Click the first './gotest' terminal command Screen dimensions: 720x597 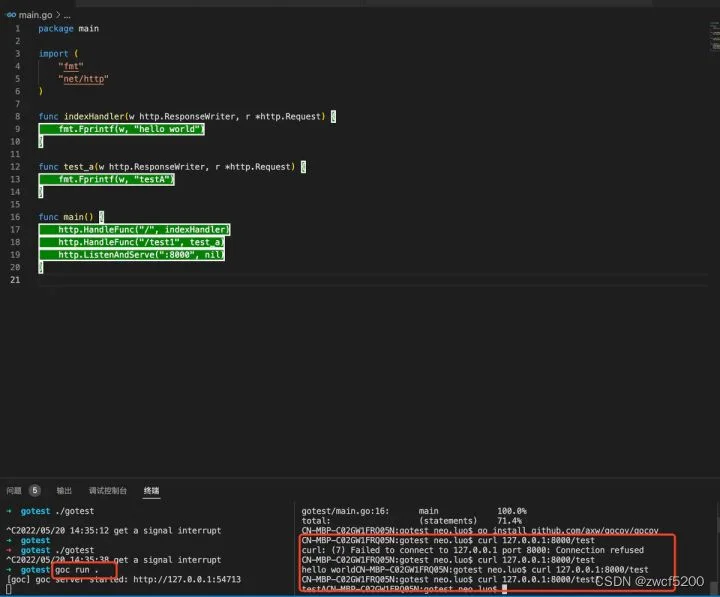pos(74,511)
